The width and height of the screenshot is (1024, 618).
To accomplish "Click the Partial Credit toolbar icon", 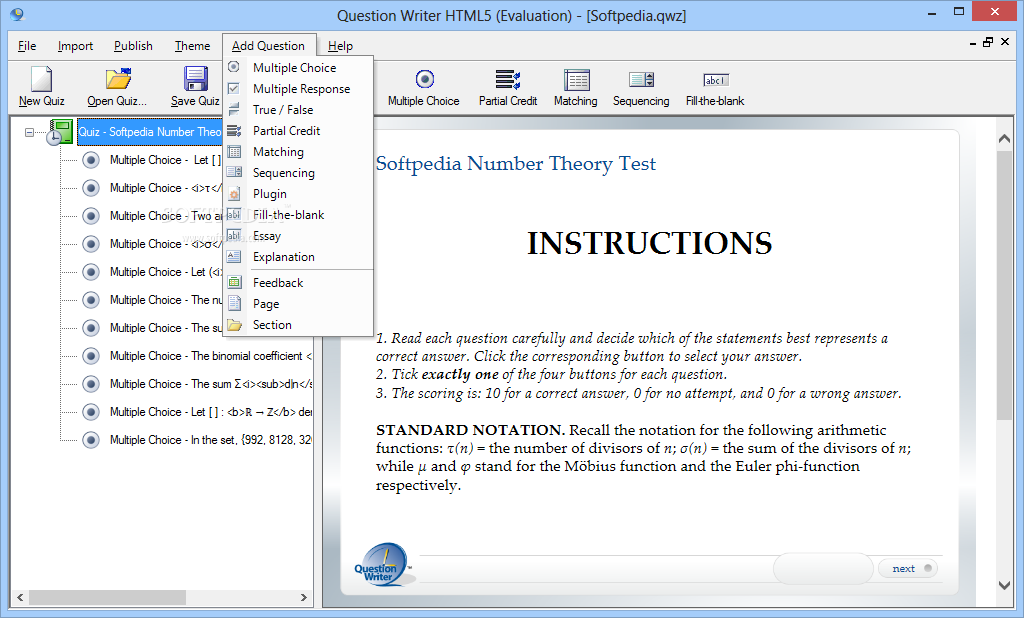I will tap(507, 79).
